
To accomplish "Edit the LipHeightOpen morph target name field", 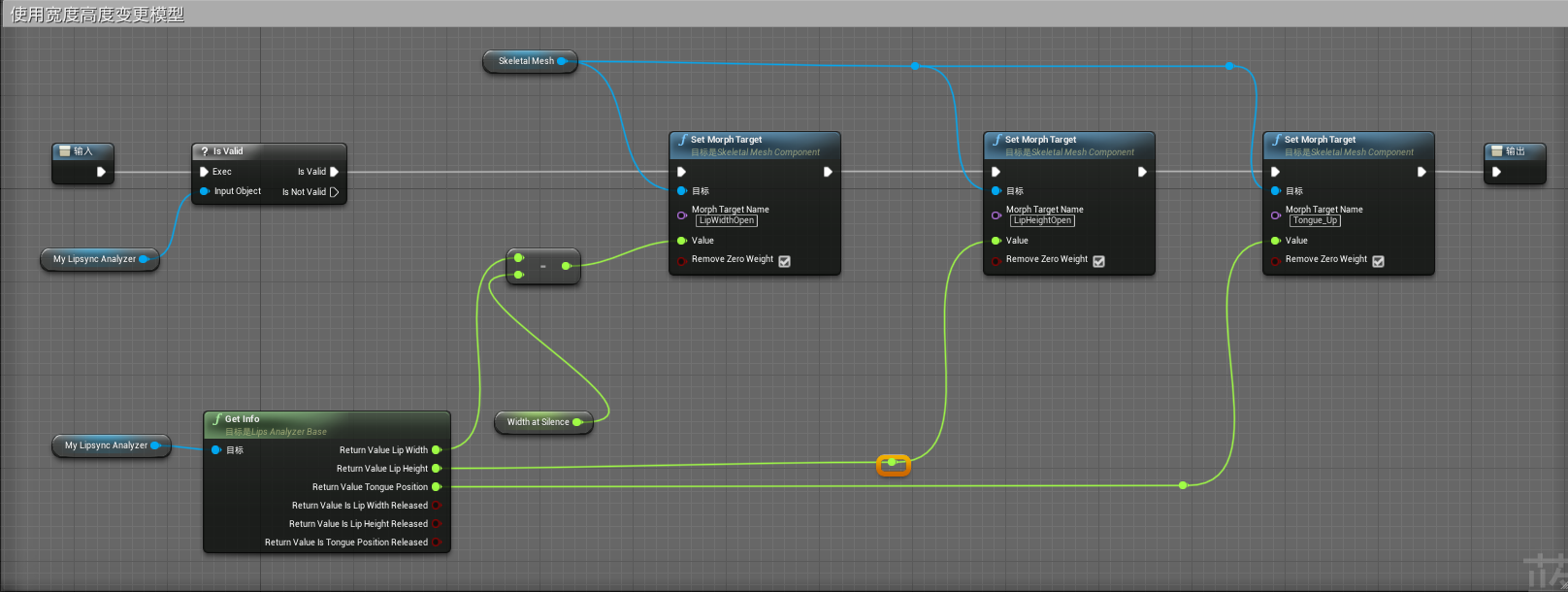I will pyautogui.click(x=1042, y=220).
